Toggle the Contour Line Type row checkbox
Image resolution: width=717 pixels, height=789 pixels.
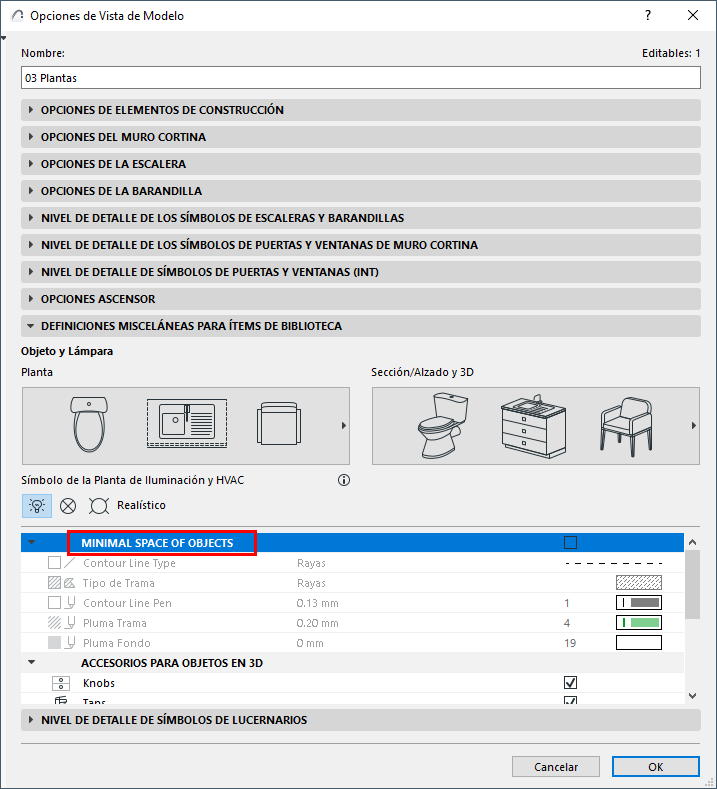pyautogui.click(x=54, y=563)
